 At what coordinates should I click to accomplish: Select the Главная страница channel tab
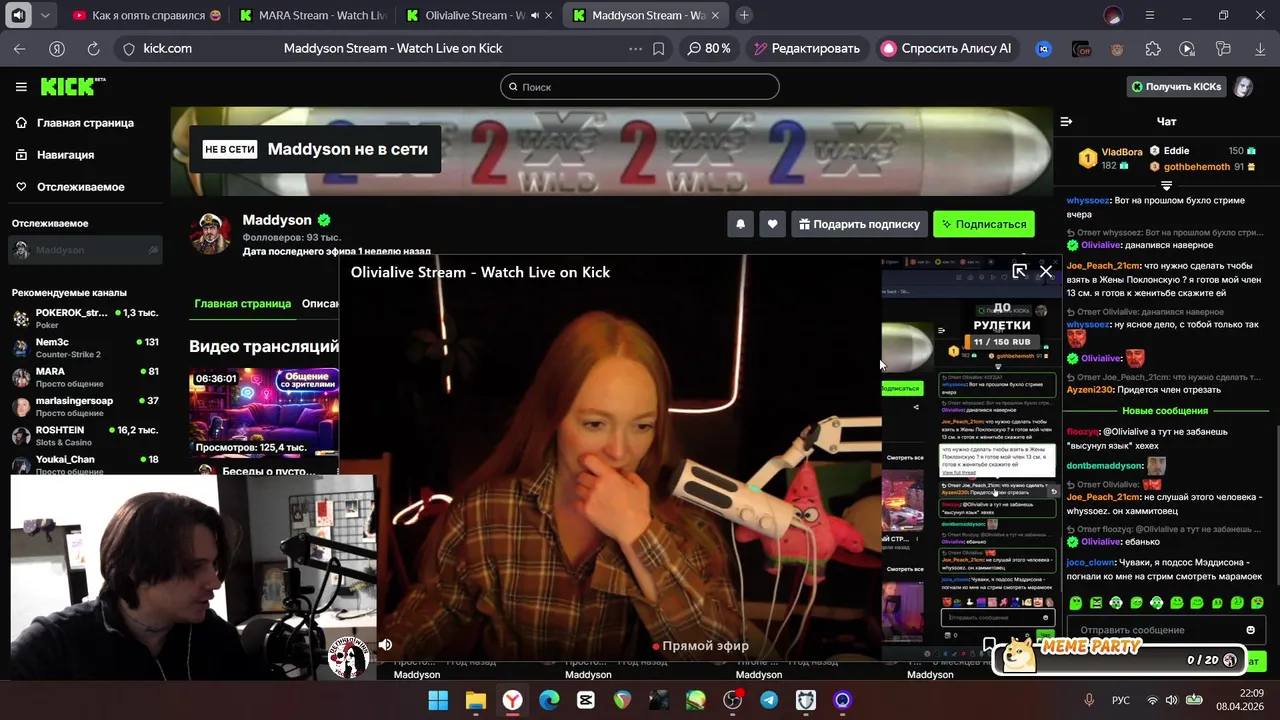[x=243, y=303]
